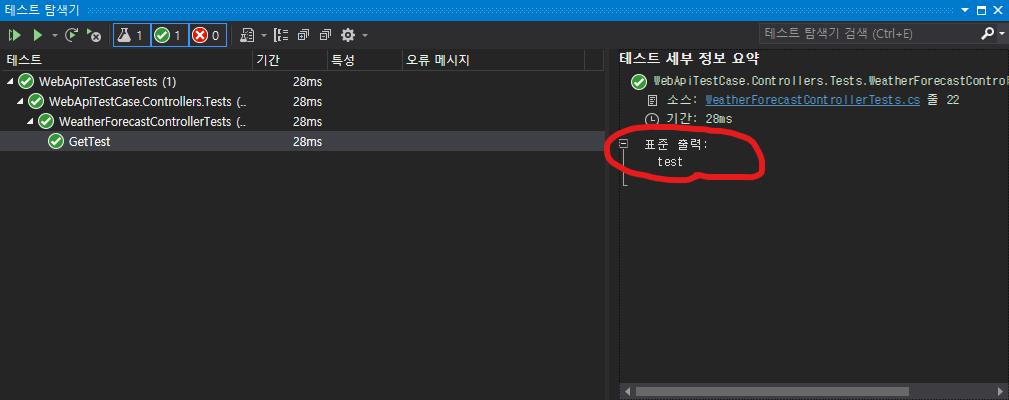Click the 테스트 세부 정보 요약 heading
1009x400 pixels.
click(689, 59)
